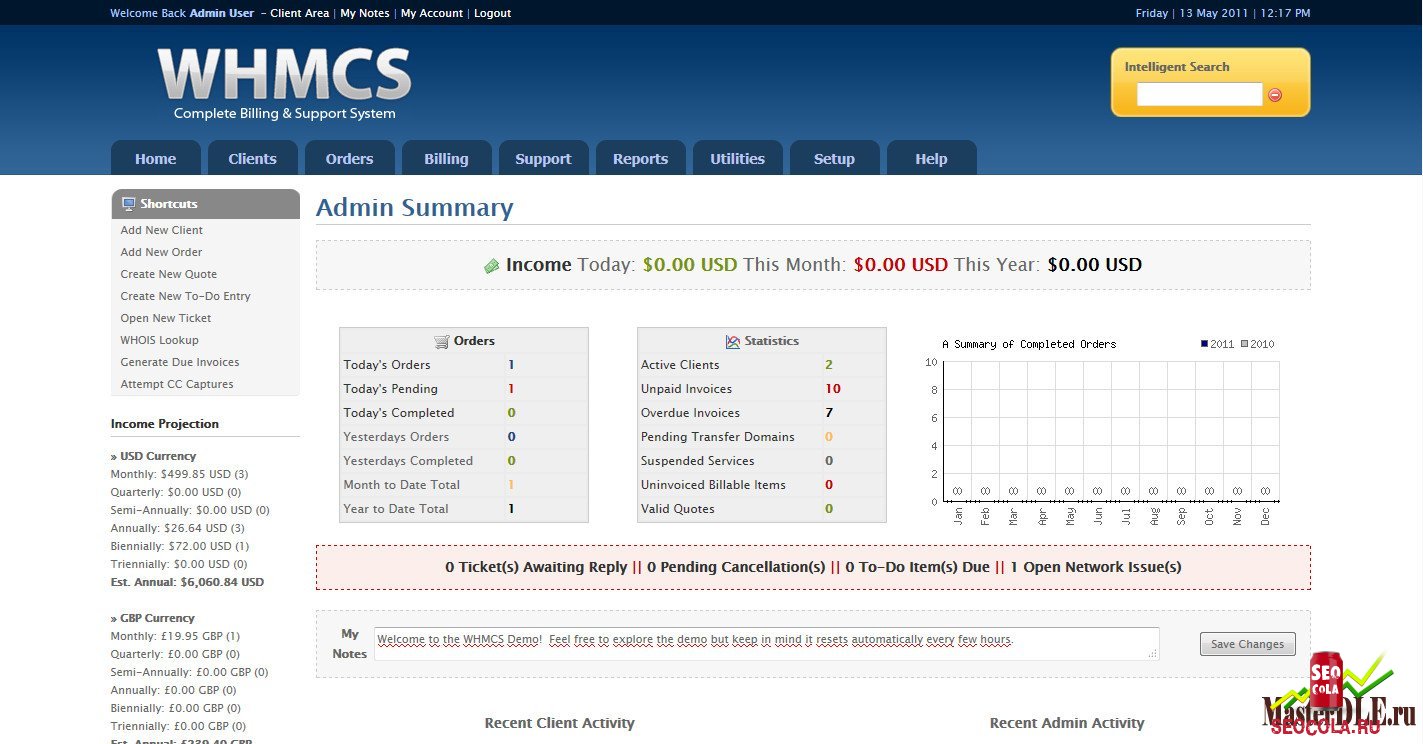Click the date and time display
Image resolution: width=1423 pixels, height=744 pixels.
tap(1223, 13)
